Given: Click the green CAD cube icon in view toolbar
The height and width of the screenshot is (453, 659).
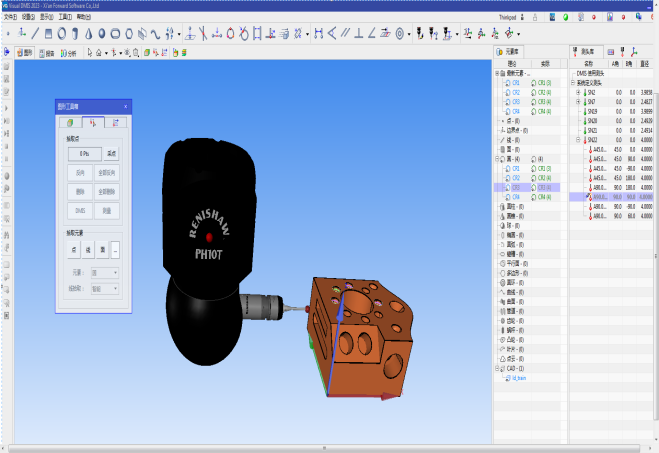Looking at the screenshot, I should (147, 53).
